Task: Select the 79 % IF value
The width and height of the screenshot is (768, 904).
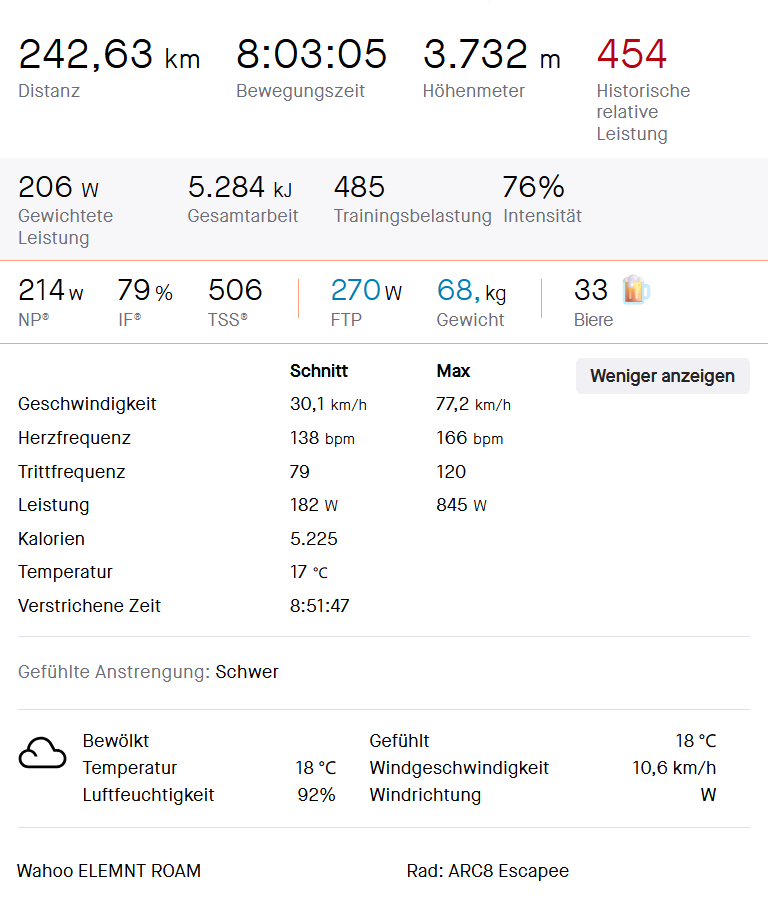Action: tap(145, 290)
